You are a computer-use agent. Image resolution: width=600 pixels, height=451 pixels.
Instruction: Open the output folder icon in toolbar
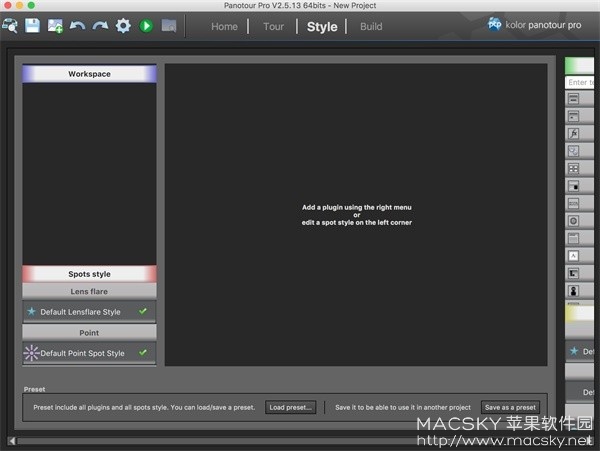click(169, 26)
